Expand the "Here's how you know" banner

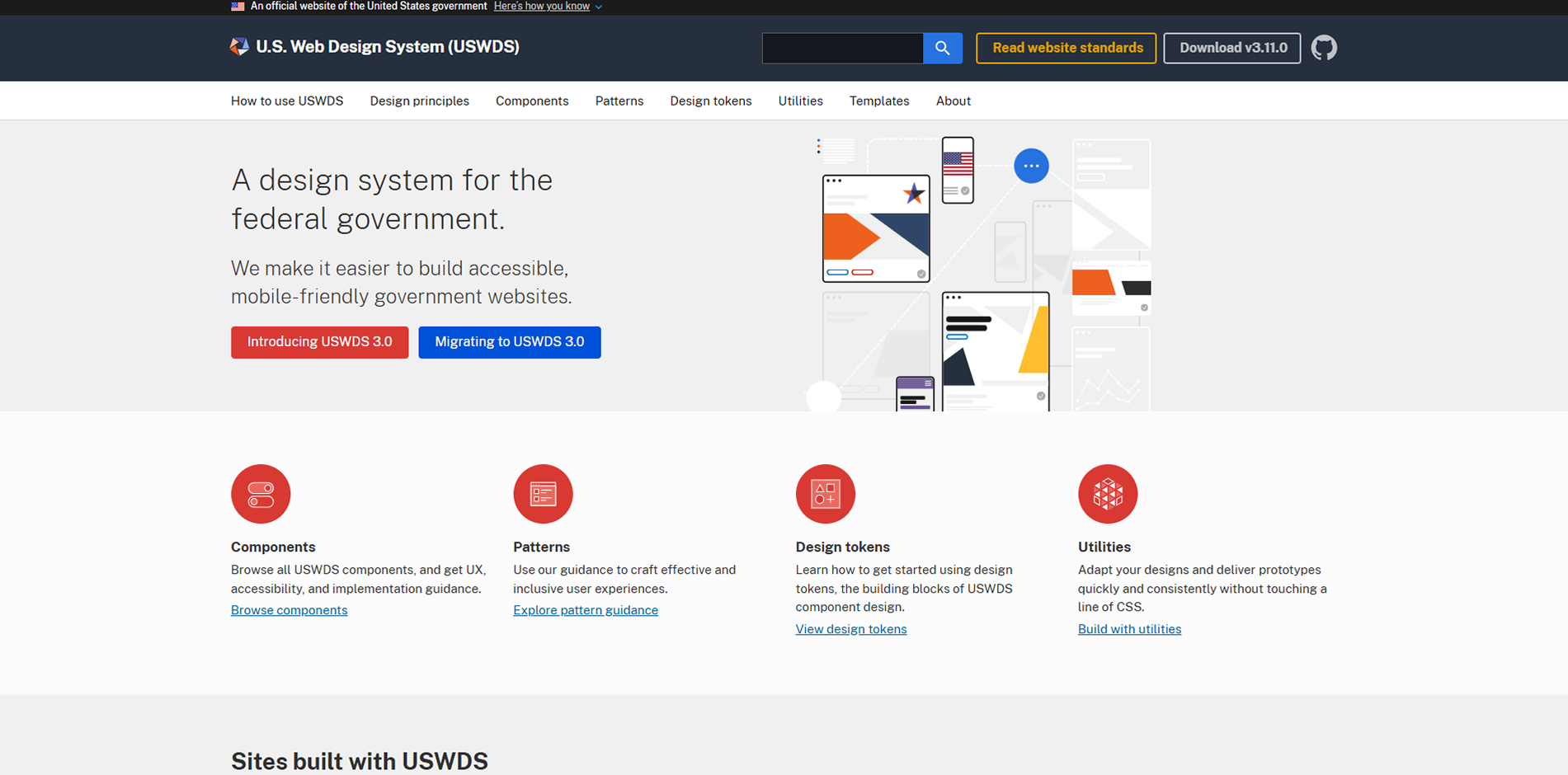547,7
